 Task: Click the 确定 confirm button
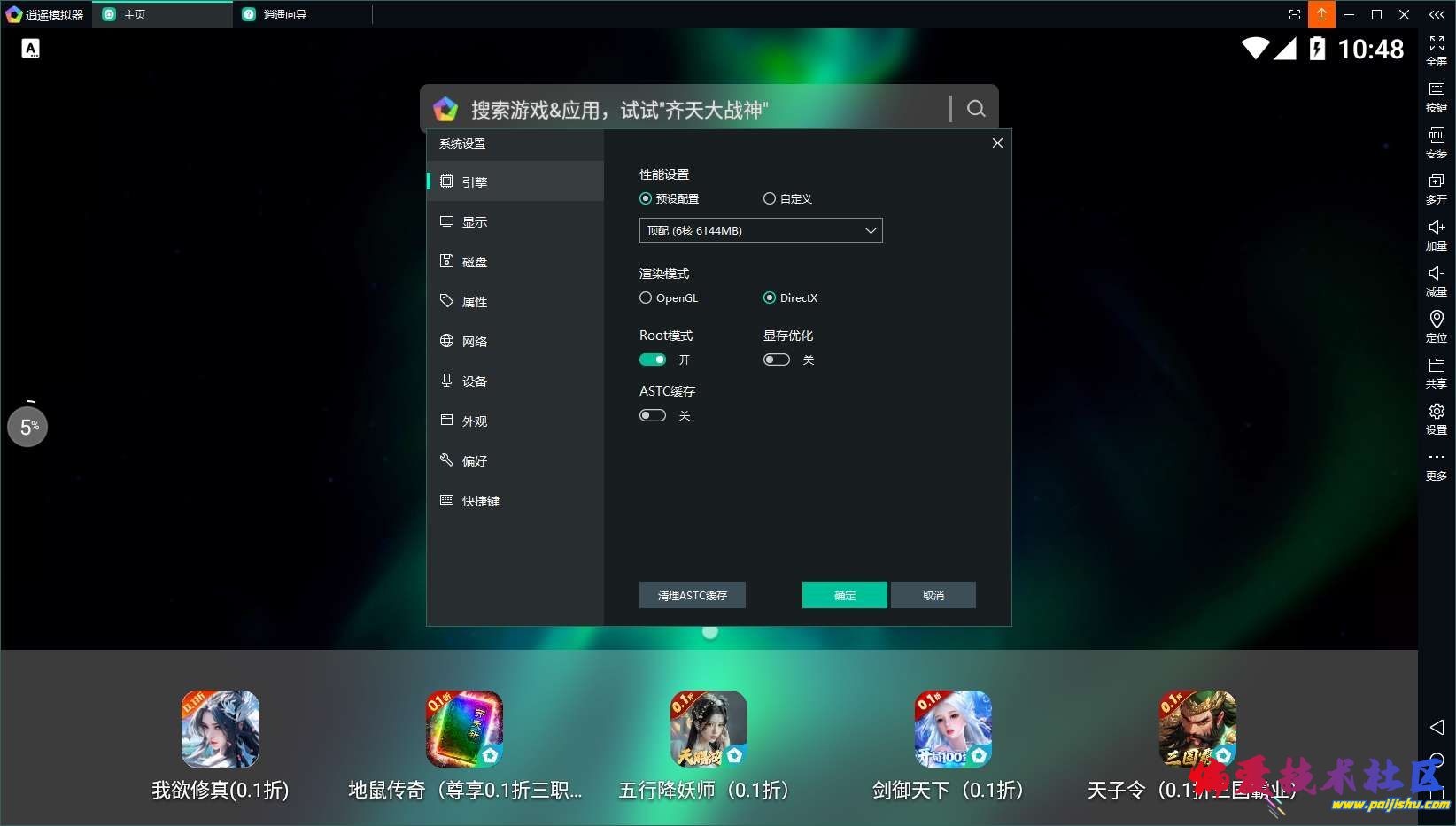844,595
